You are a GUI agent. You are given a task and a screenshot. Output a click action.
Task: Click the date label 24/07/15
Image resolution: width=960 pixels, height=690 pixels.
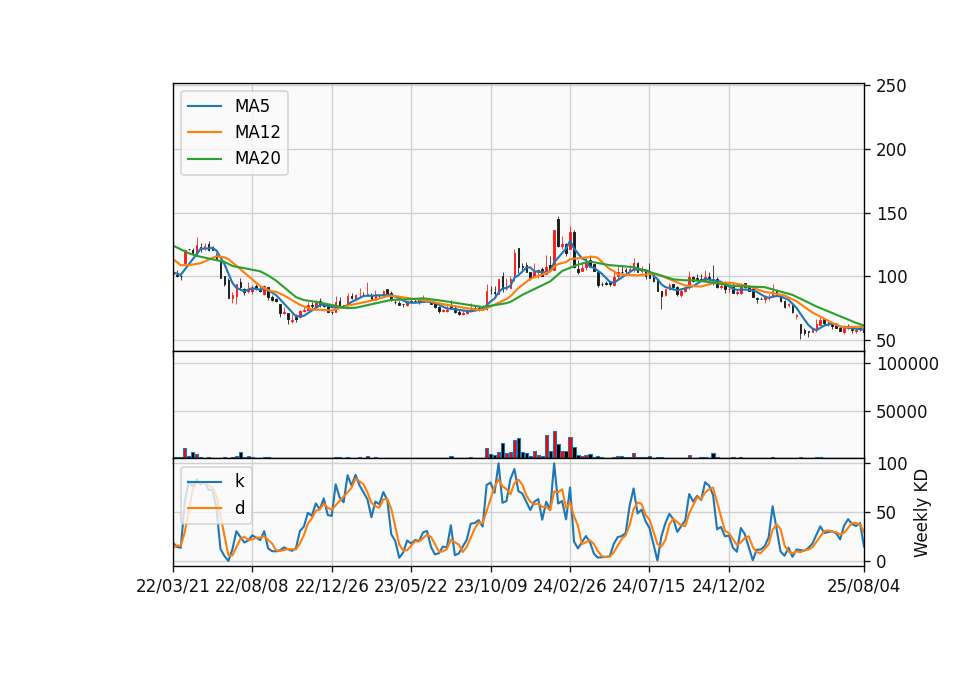point(648,586)
